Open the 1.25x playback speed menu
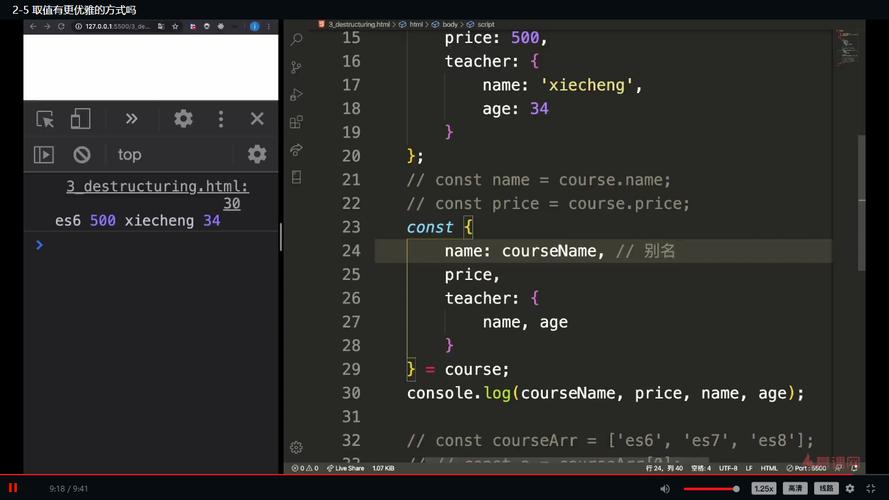 pyautogui.click(x=764, y=488)
